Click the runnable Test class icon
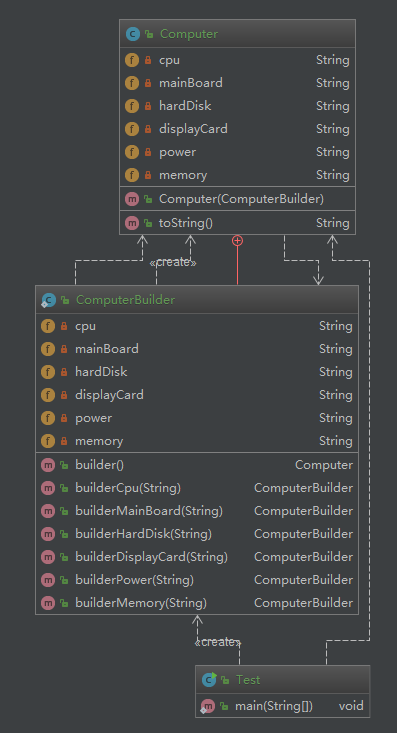The image size is (397, 733). point(209,679)
